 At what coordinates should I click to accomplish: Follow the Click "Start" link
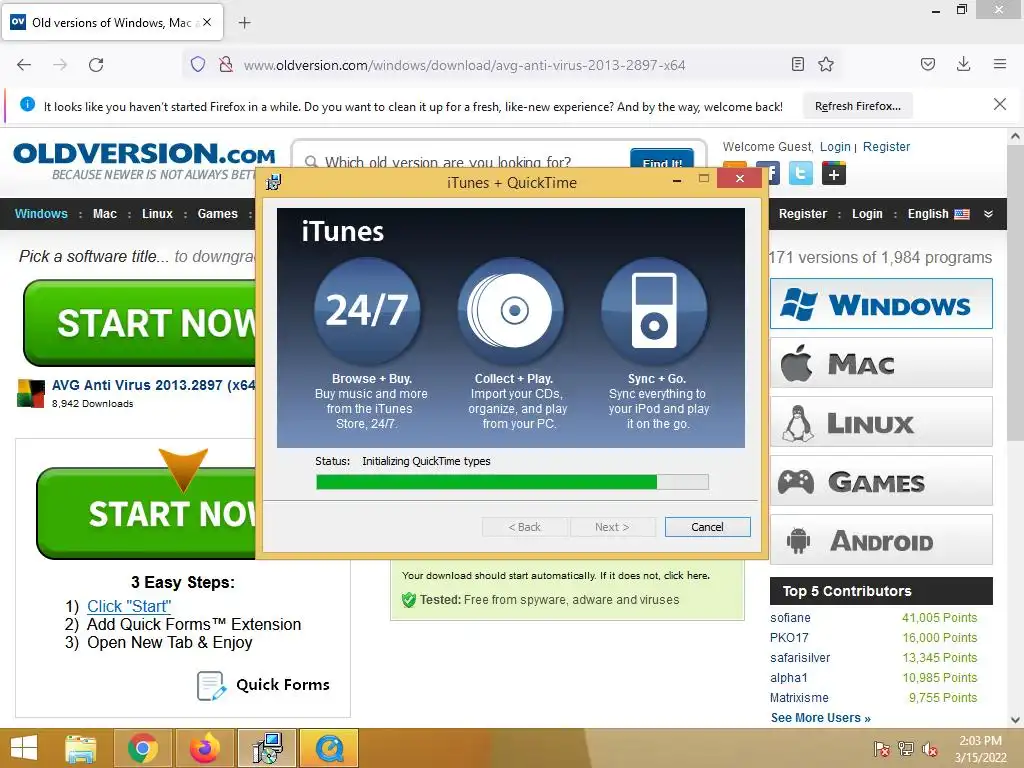click(x=129, y=606)
